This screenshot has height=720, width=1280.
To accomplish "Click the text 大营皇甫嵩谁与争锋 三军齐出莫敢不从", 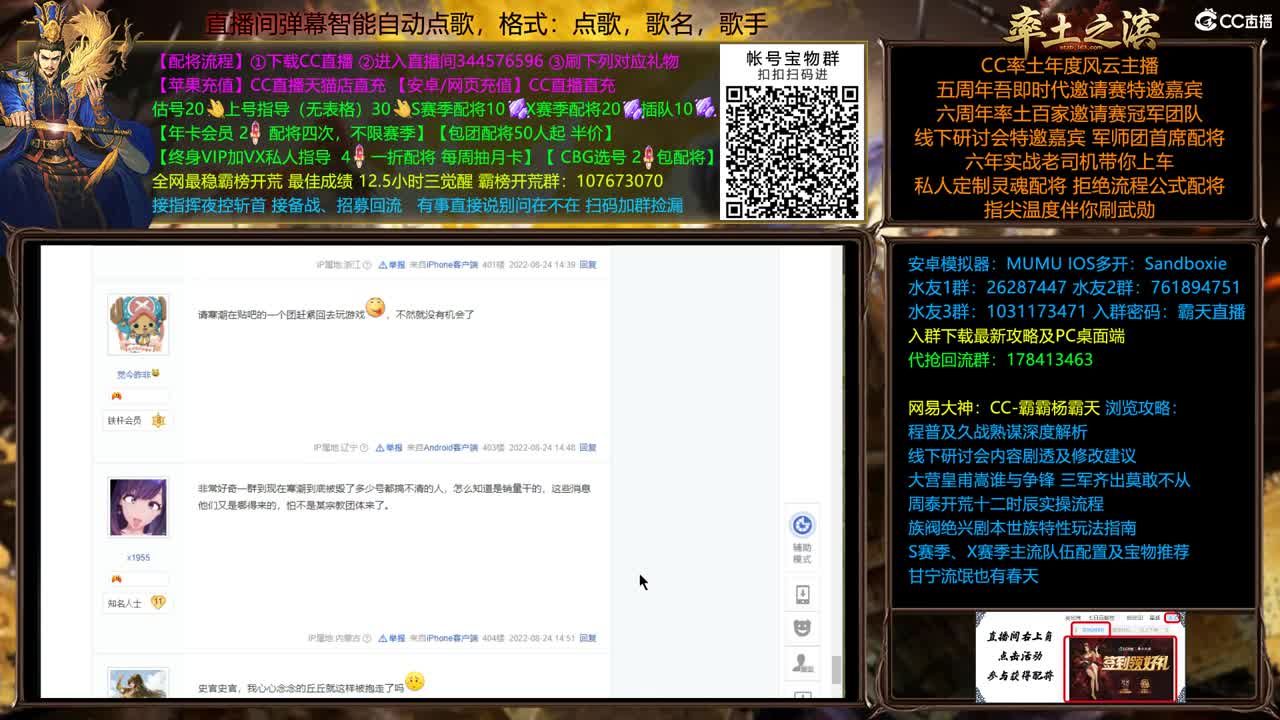I will pos(1049,480).
